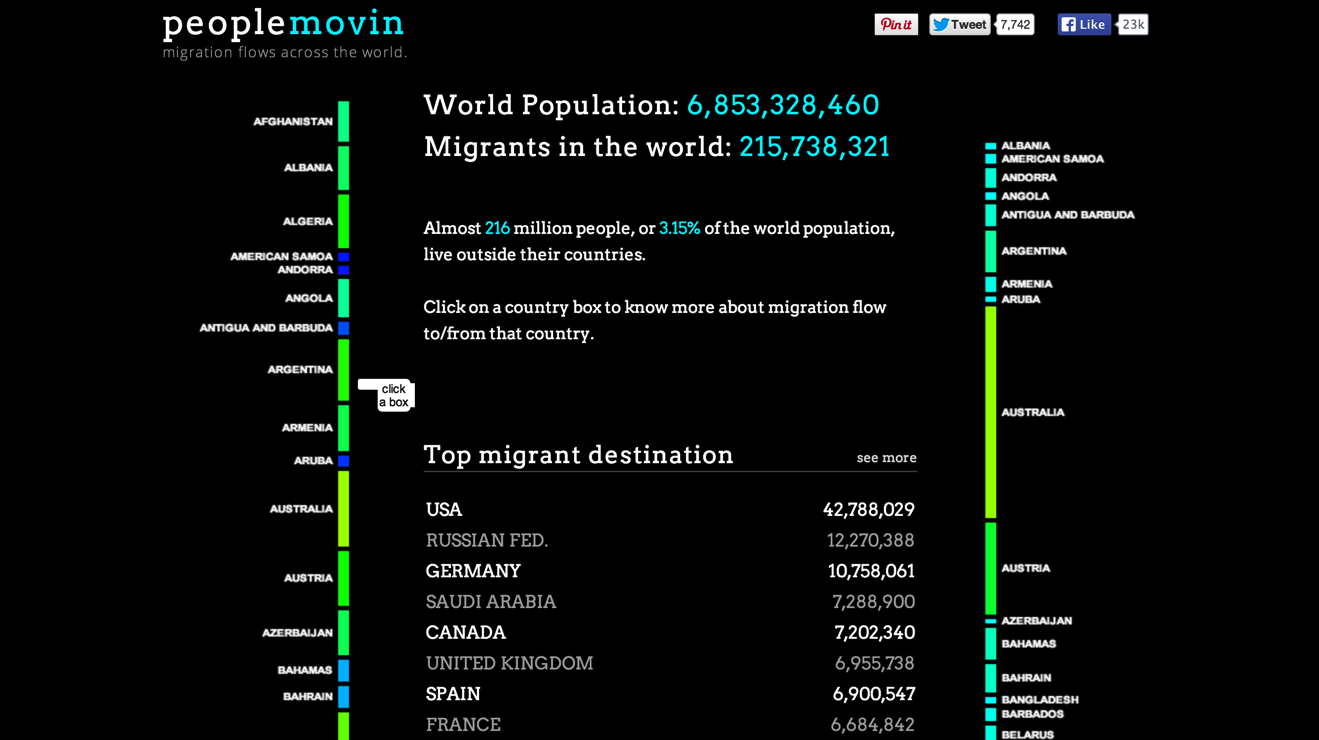This screenshot has height=740, width=1319.
Task: Select Austria's green box on left
Action: point(344,578)
